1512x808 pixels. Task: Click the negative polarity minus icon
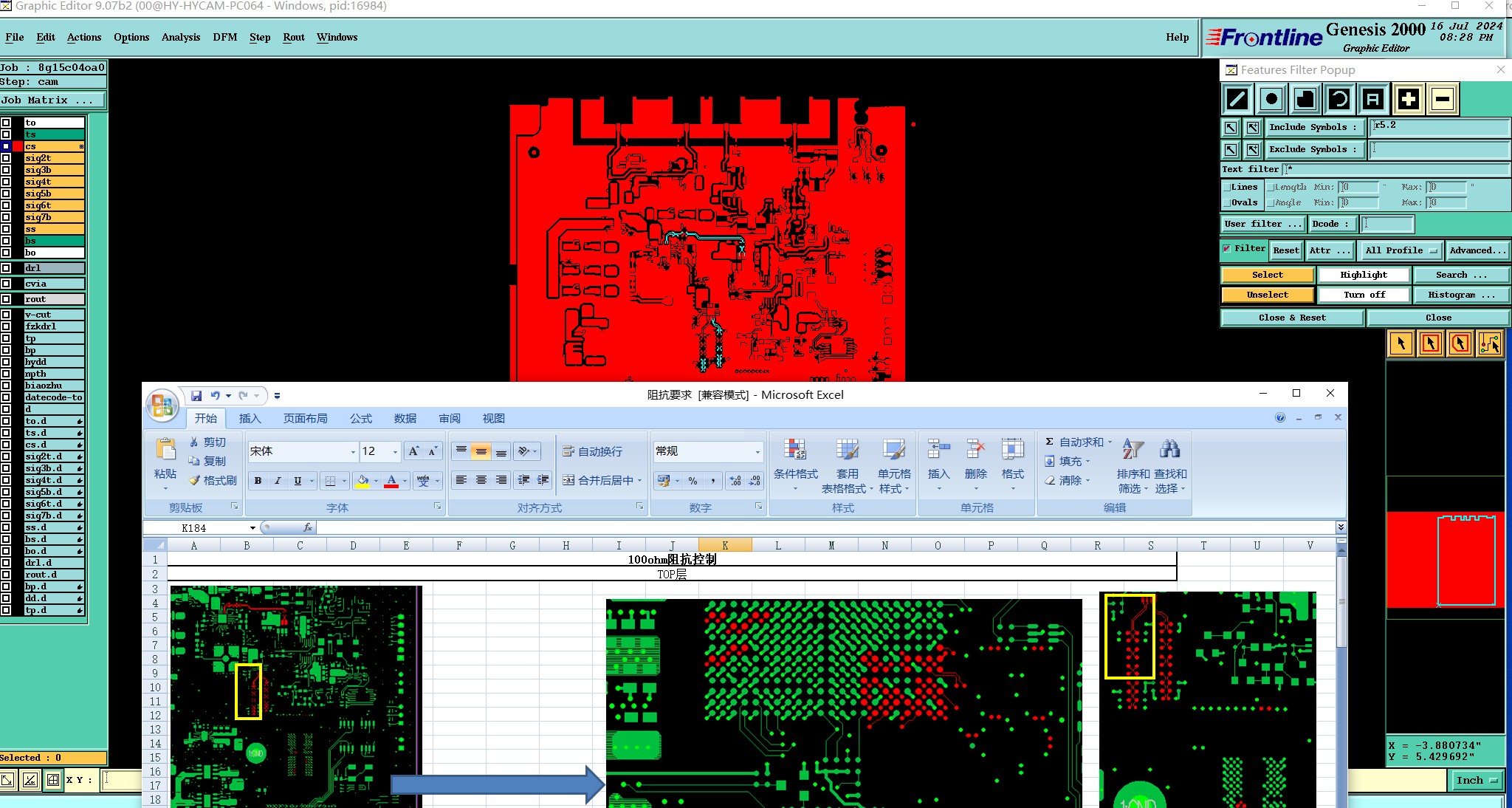click(x=1443, y=99)
